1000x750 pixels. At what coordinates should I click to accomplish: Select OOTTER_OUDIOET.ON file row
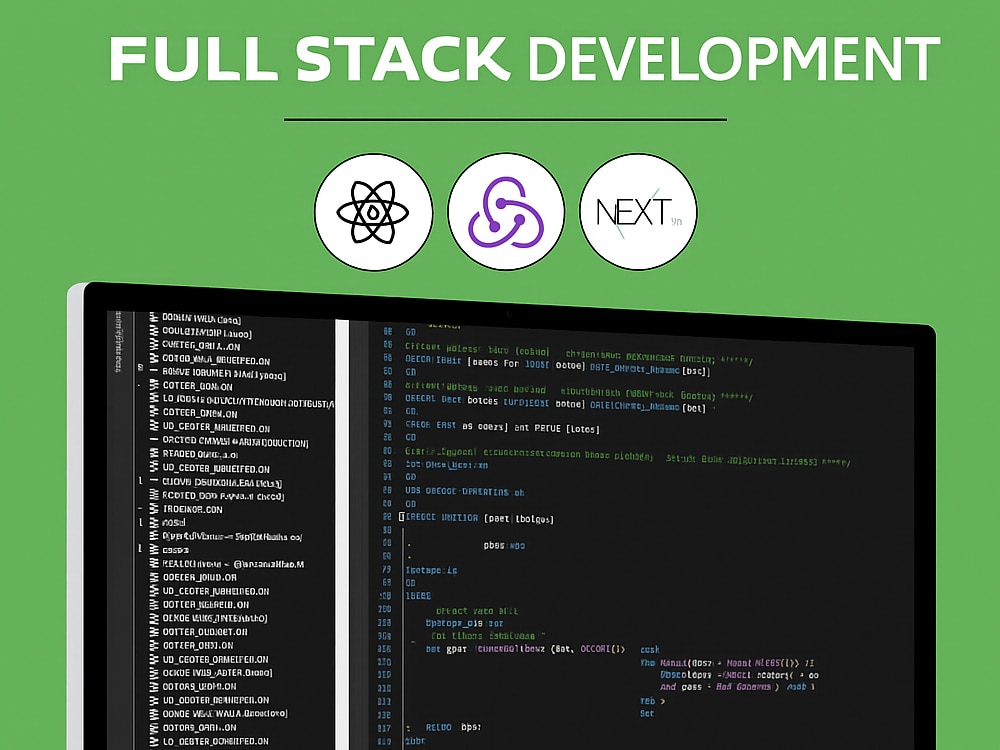205,631
